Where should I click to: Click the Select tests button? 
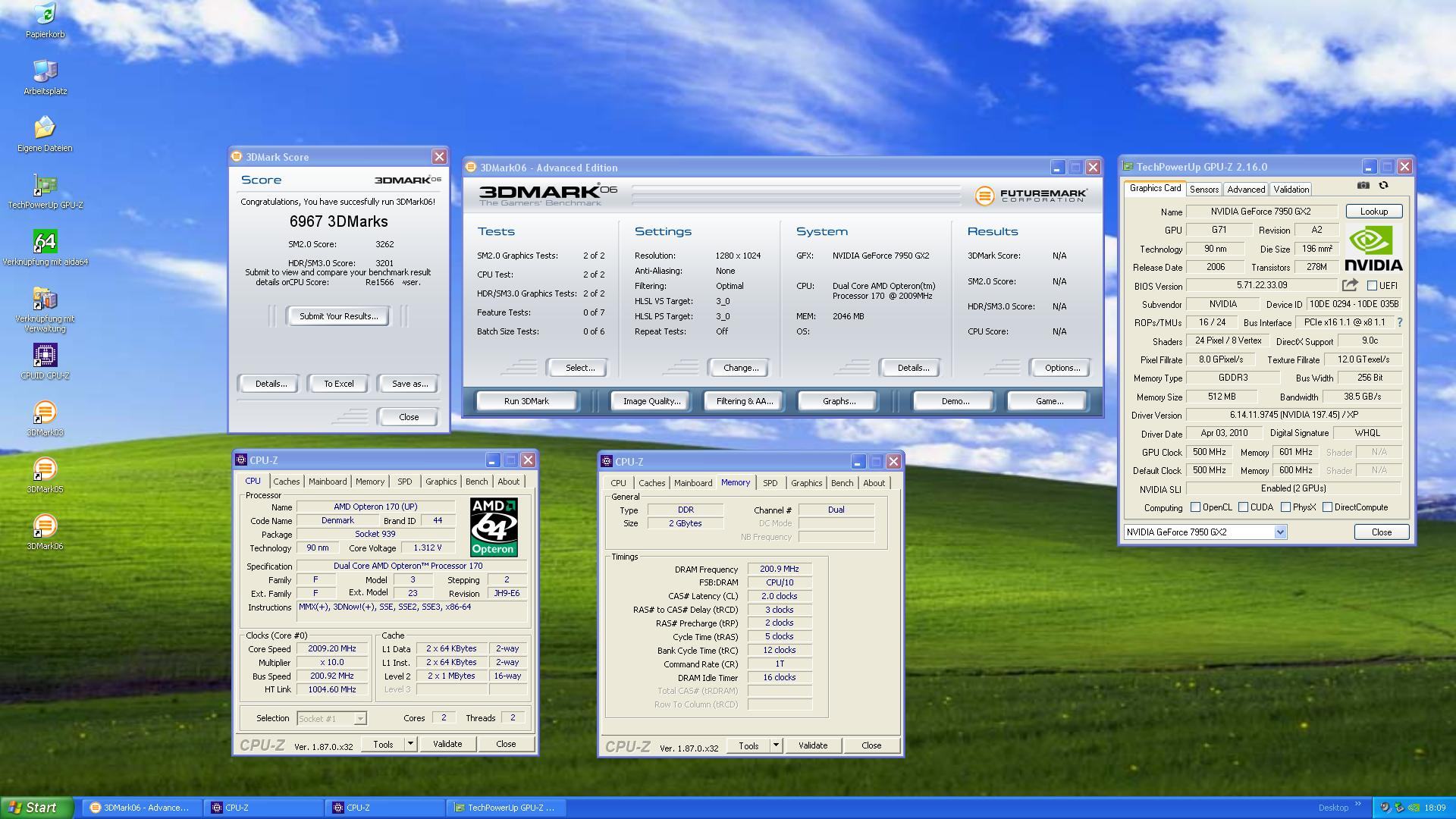tap(579, 368)
